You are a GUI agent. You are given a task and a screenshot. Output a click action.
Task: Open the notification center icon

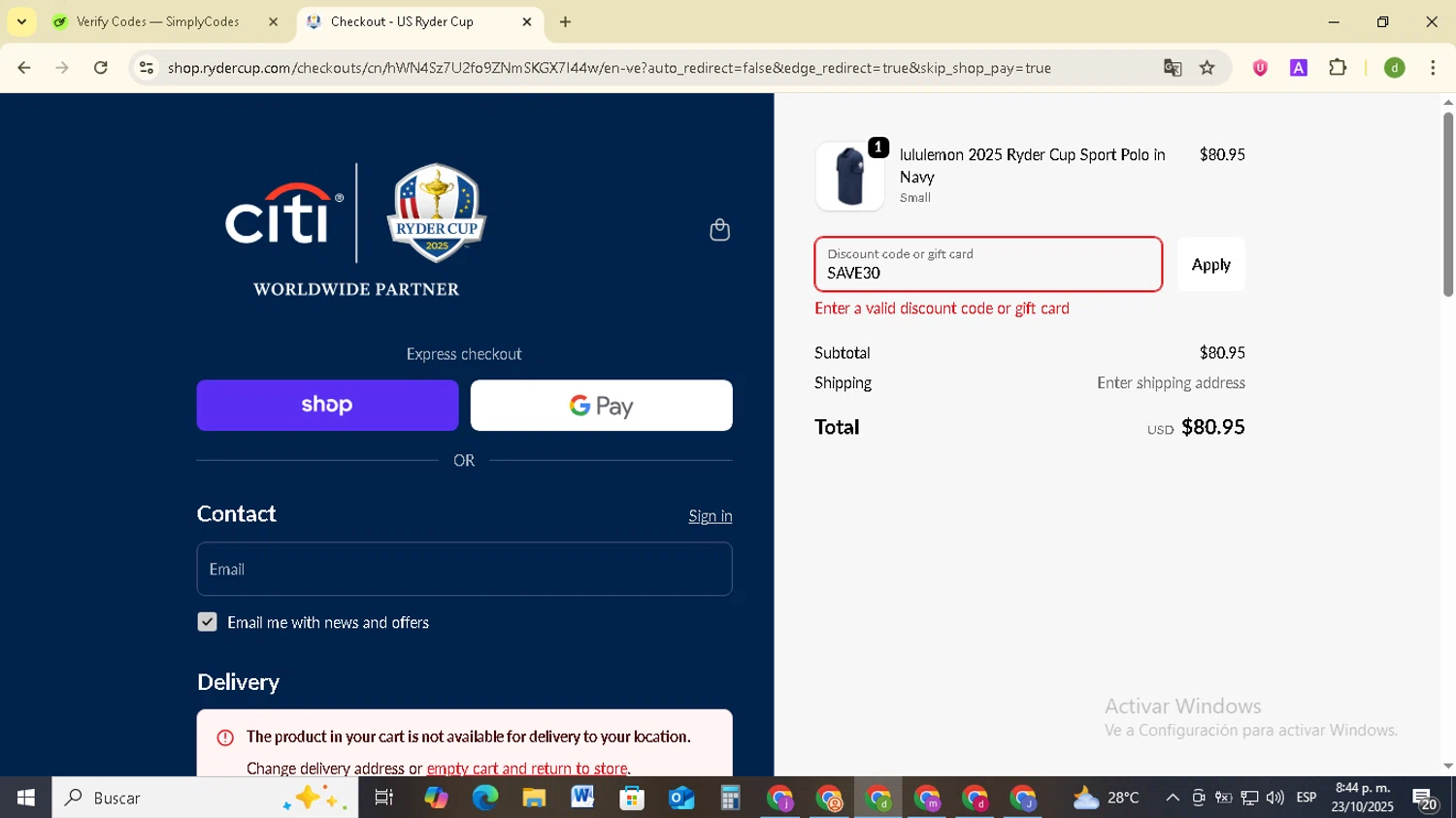[1425, 799]
